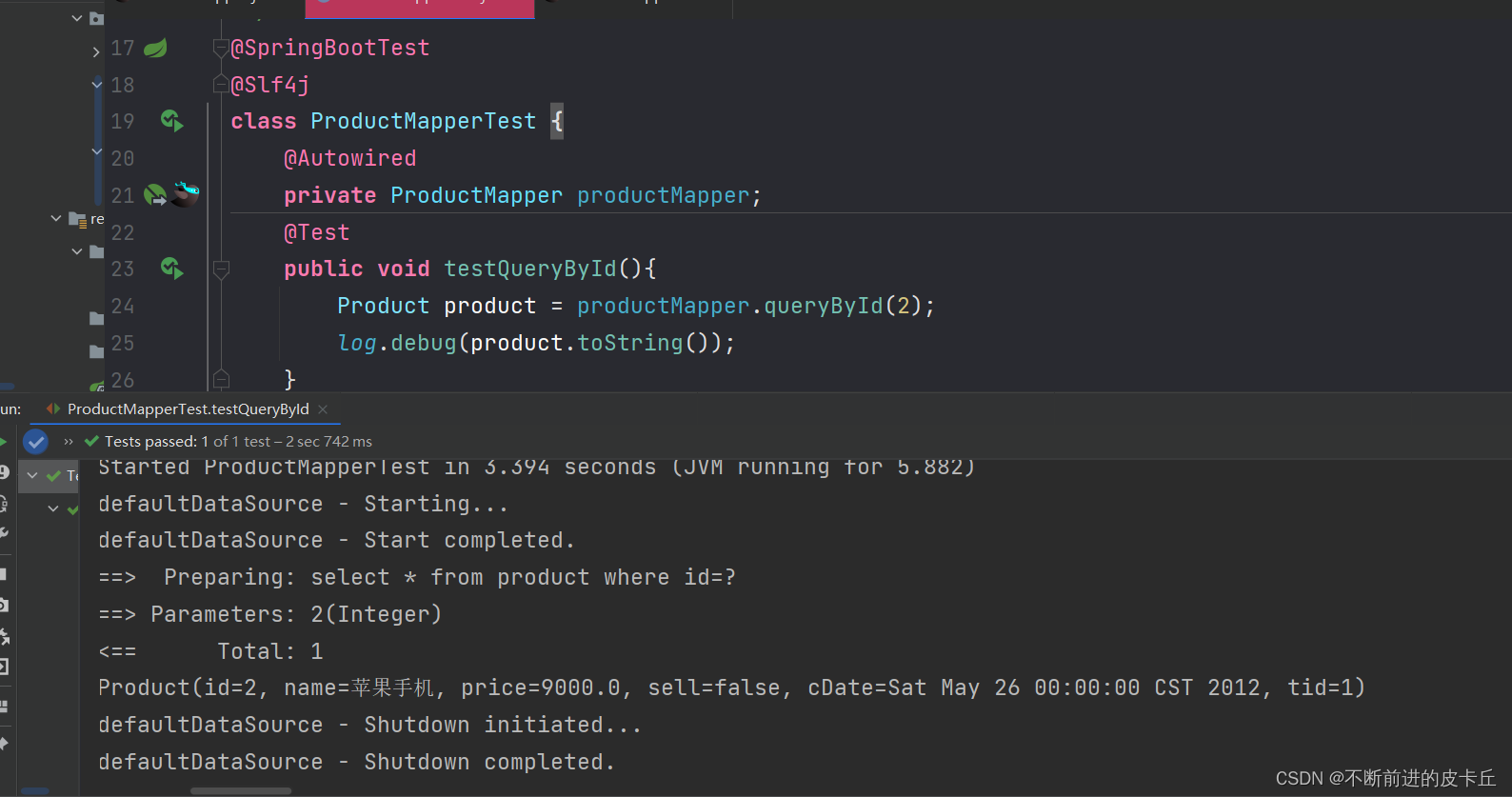Run the ProductMapperTest class from the line 19 gutter
Viewport: 1512px width, 797px height.
click(171, 121)
